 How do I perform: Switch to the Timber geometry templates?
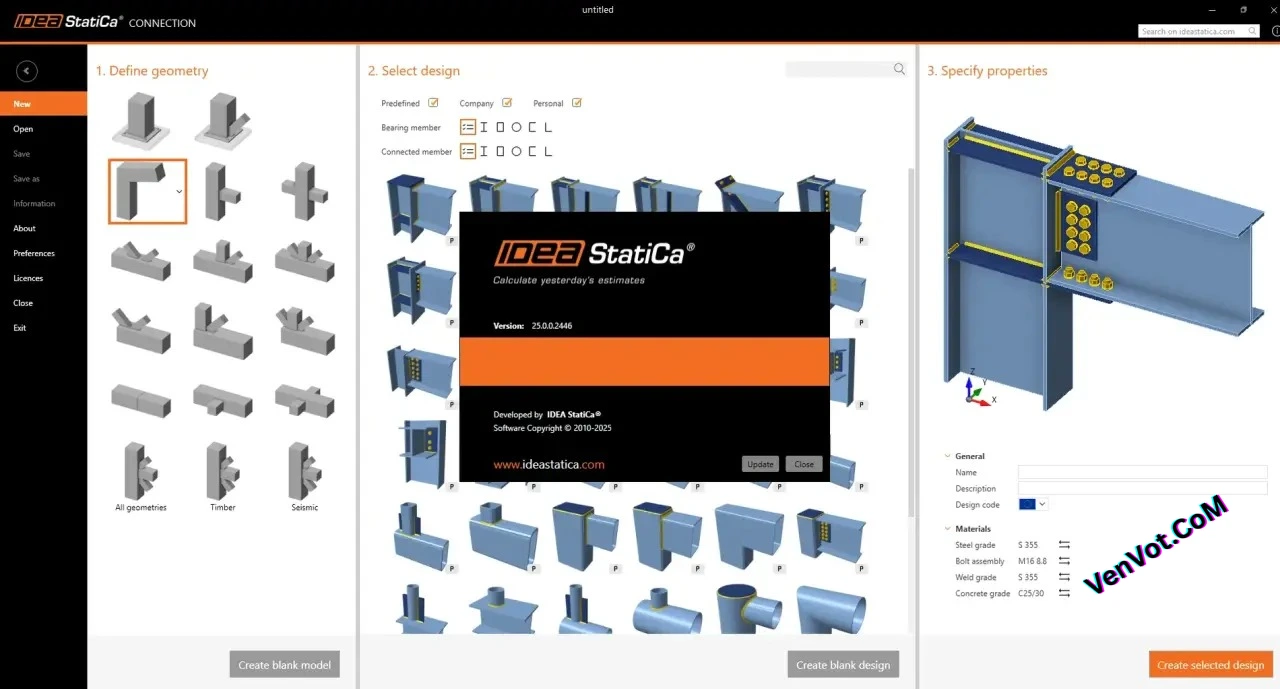pyautogui.click(x=221, y=475)
